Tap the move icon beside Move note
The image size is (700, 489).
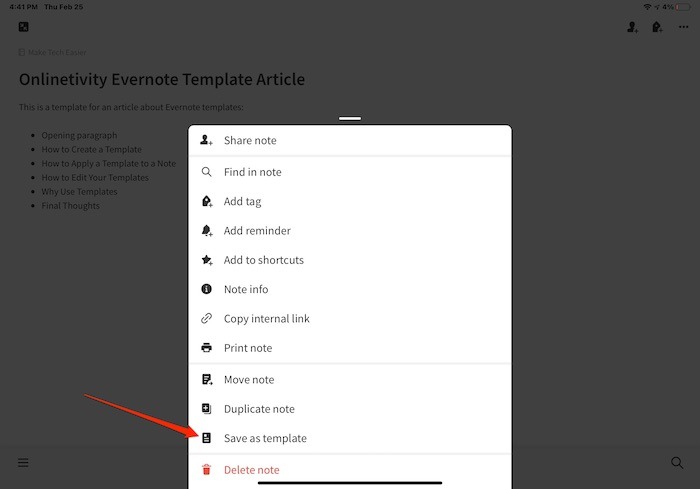(x=207, y=380)
